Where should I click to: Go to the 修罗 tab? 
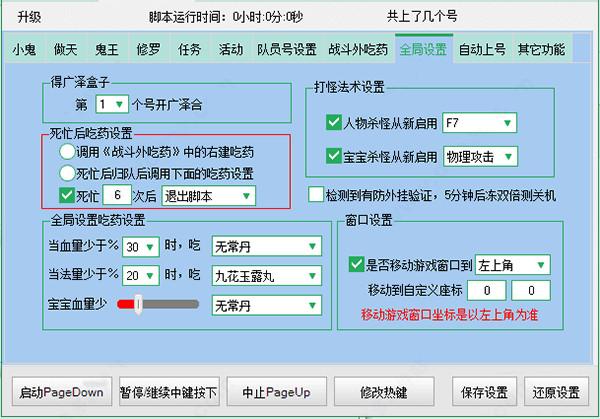tap(148, 49)
